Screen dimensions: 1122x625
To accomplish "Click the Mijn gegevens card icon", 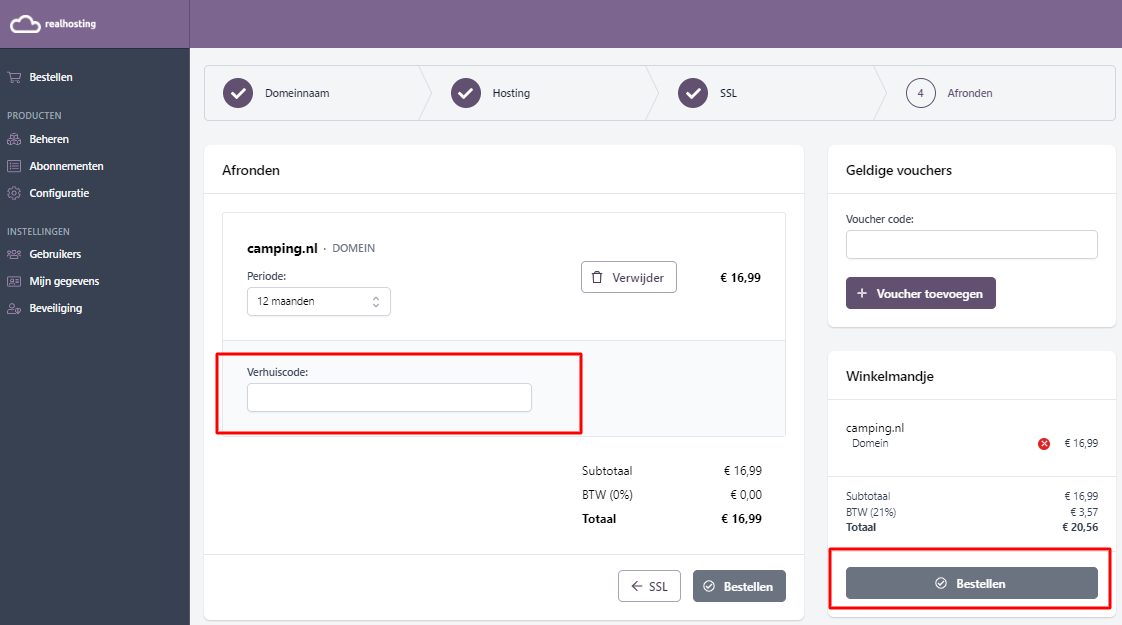I will (14, 281).
